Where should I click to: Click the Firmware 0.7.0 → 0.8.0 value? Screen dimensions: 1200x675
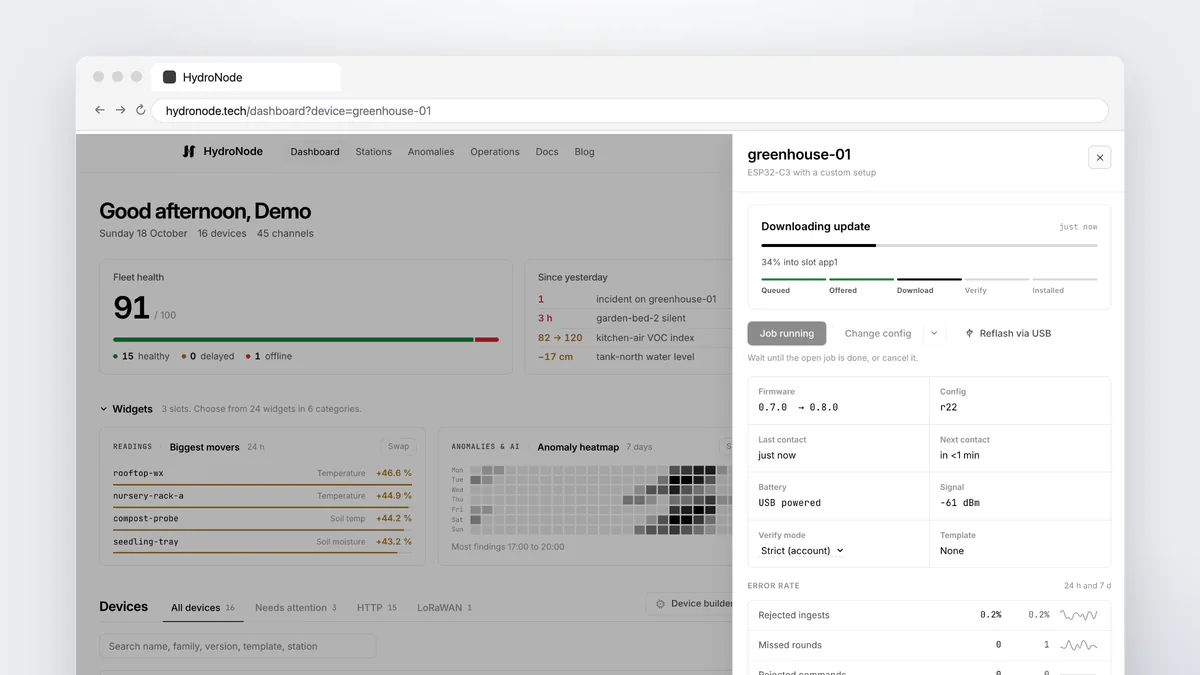tap(798, 407)
